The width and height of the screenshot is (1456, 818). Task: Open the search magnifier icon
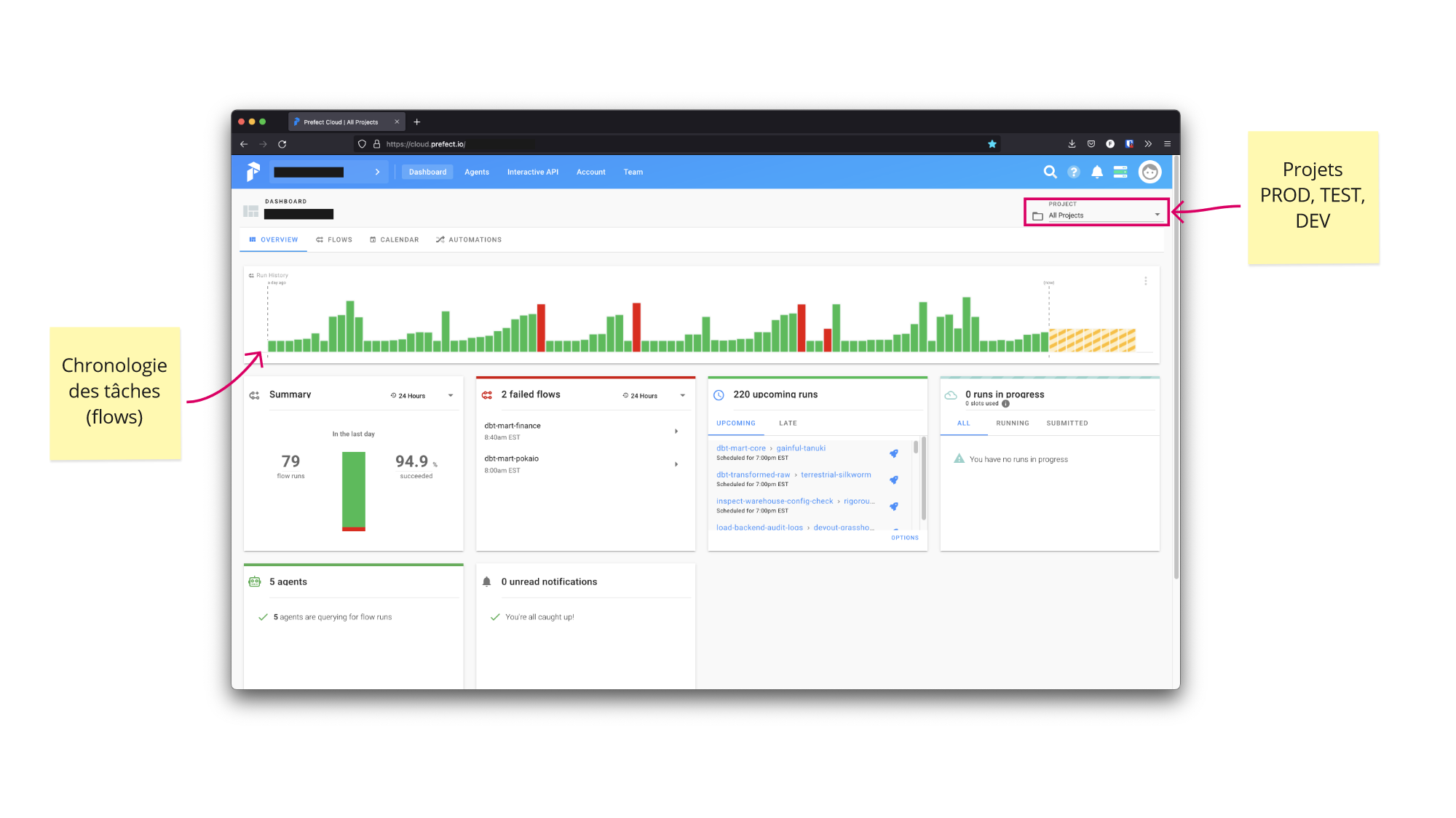[x=1050, y=172]
